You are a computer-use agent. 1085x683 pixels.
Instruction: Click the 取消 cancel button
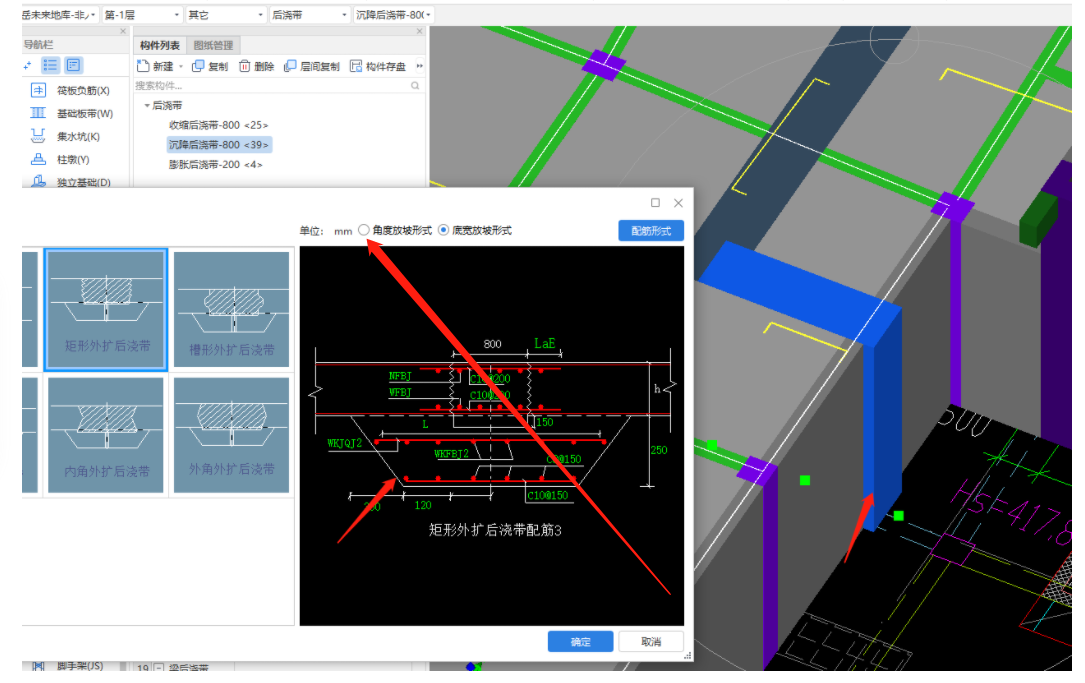point(650,641)
